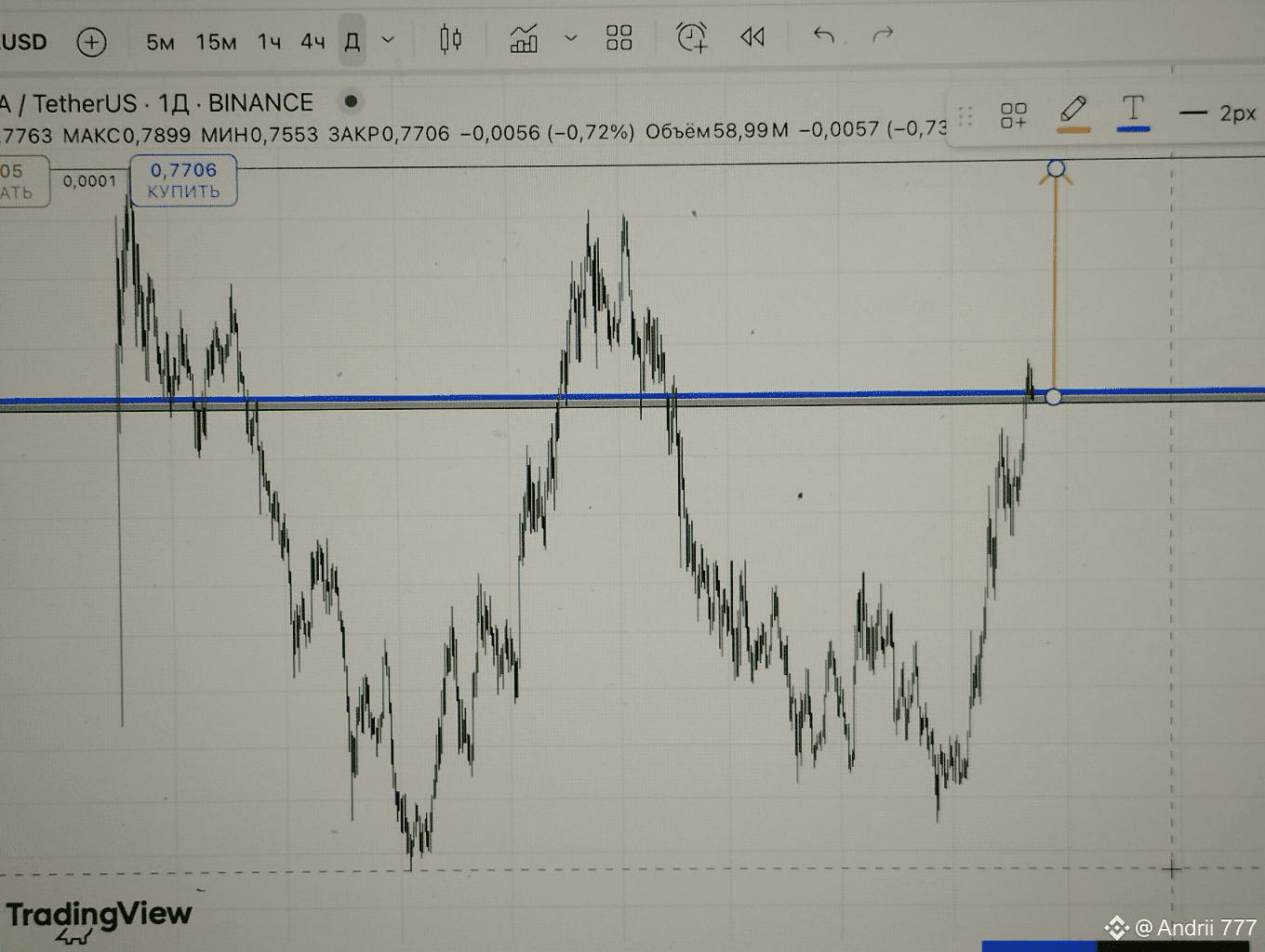The width and height of the screenshot is (1265, 952).
Task: Select the 4ч timeframe
Action: pos(313,42)
